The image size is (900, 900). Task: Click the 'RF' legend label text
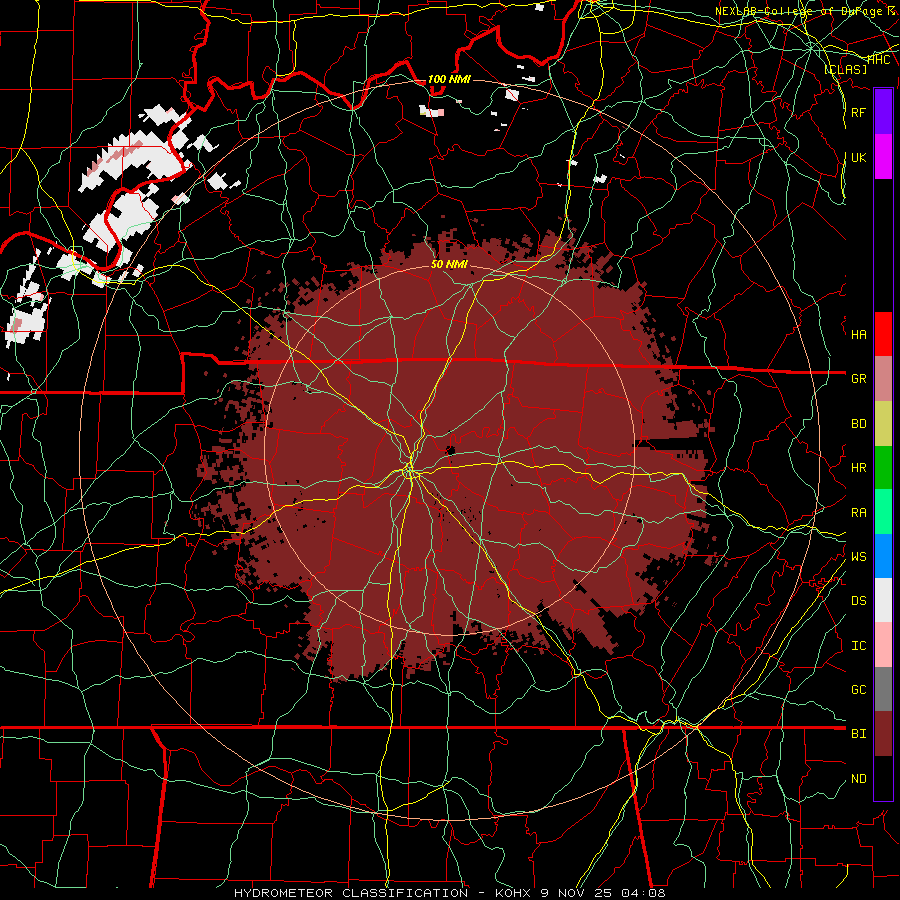click(x=858, y=112)
